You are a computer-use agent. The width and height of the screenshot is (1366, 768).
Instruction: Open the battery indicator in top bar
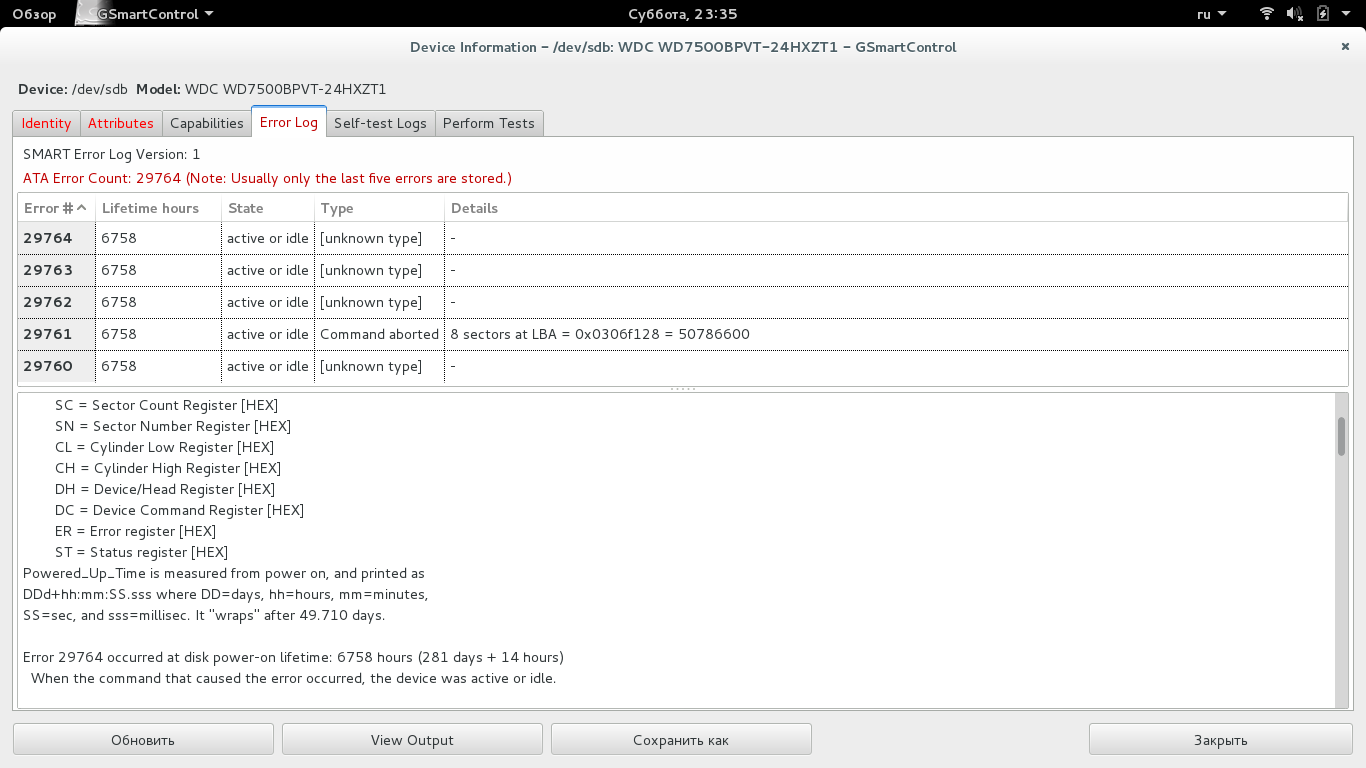coord(1323,14)
